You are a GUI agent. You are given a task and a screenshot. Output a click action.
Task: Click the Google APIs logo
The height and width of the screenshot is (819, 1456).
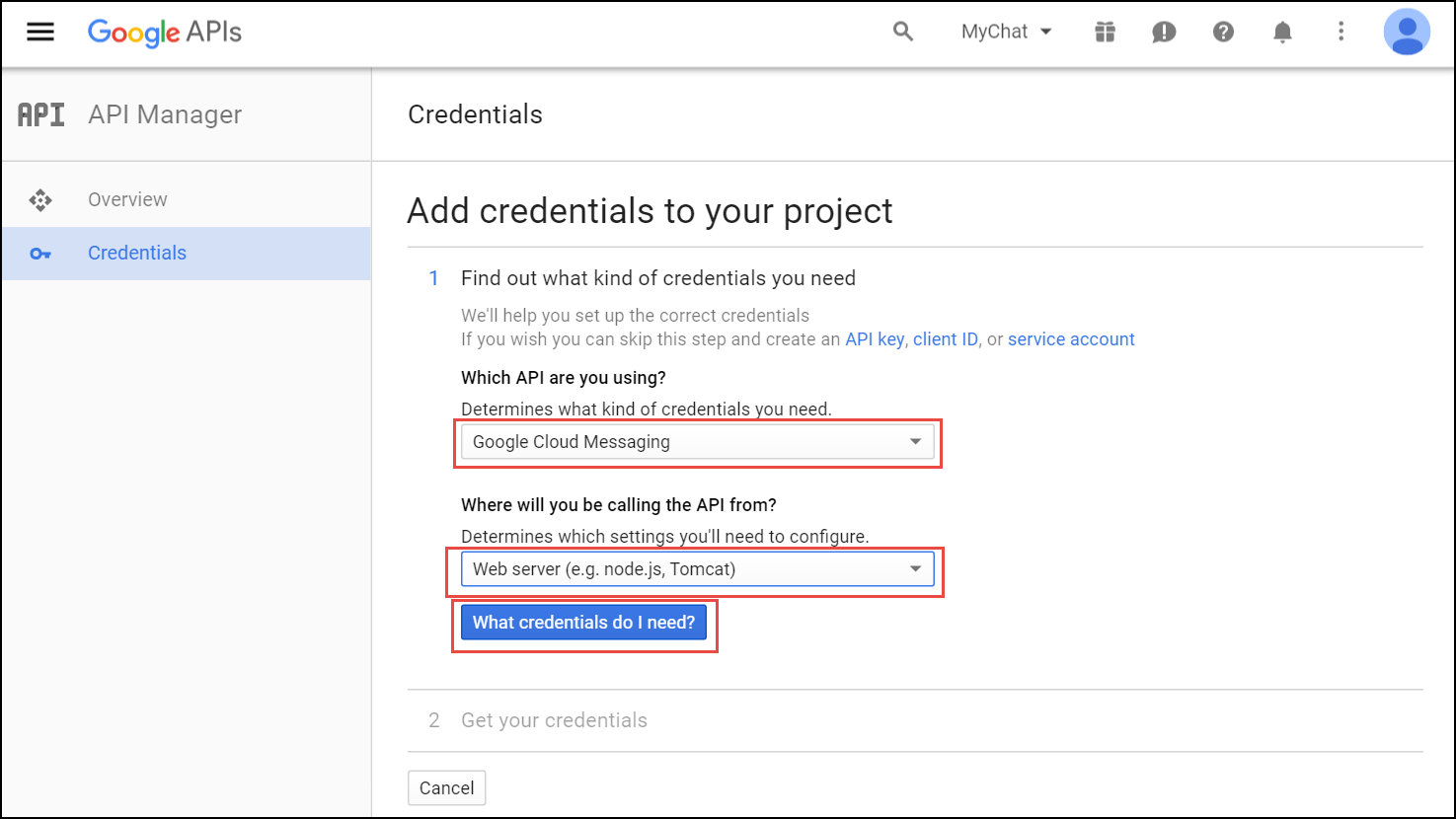[x=164, y=32]
